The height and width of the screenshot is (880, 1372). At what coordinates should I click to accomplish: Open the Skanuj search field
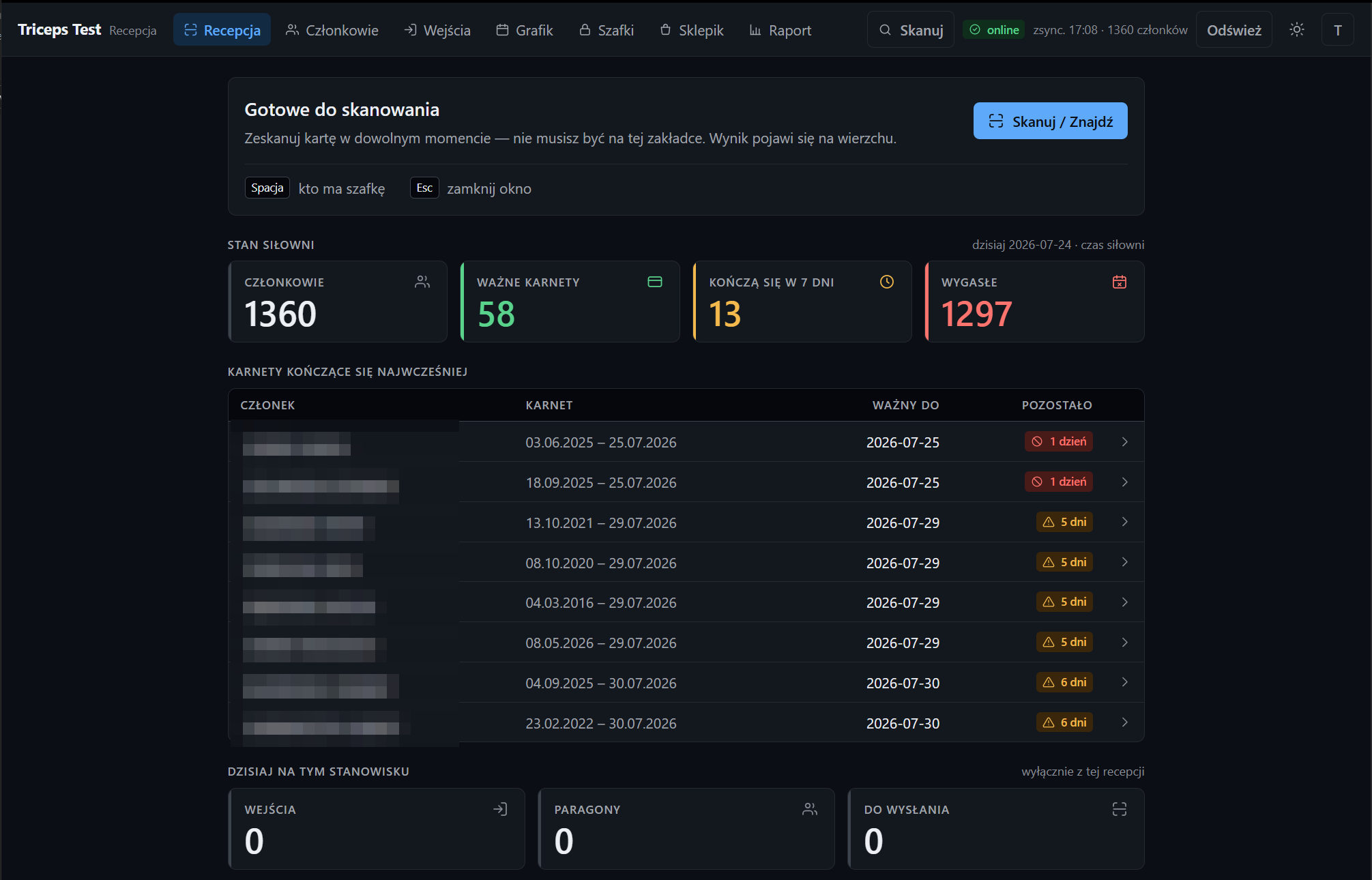pos(910,30)
